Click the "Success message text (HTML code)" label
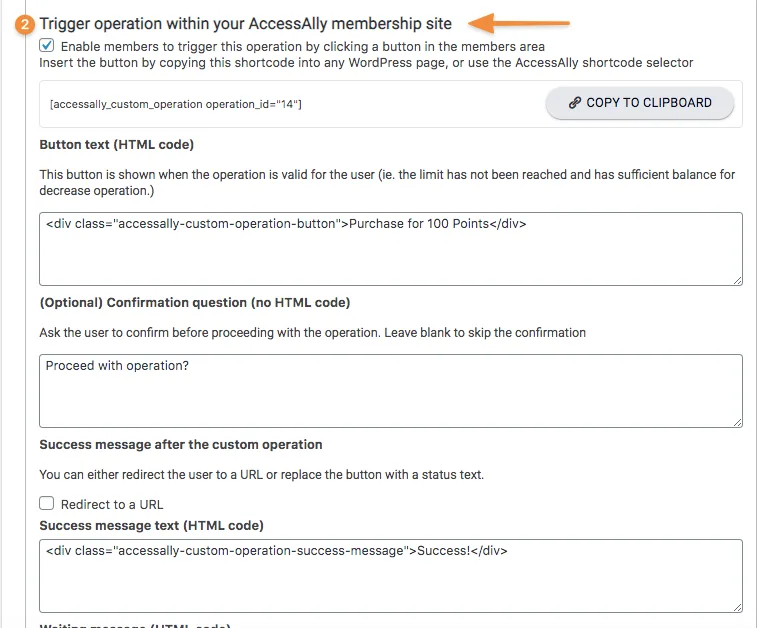Screen dimensions: 757x628 click(152, 526)
